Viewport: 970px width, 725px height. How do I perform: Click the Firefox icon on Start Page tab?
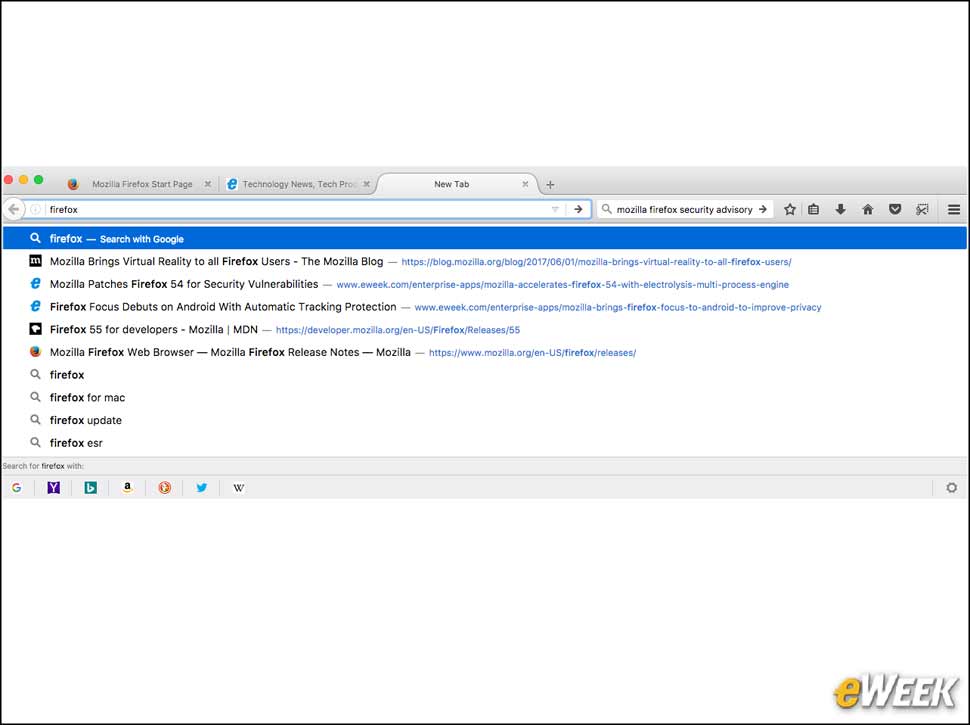(73, 184)
